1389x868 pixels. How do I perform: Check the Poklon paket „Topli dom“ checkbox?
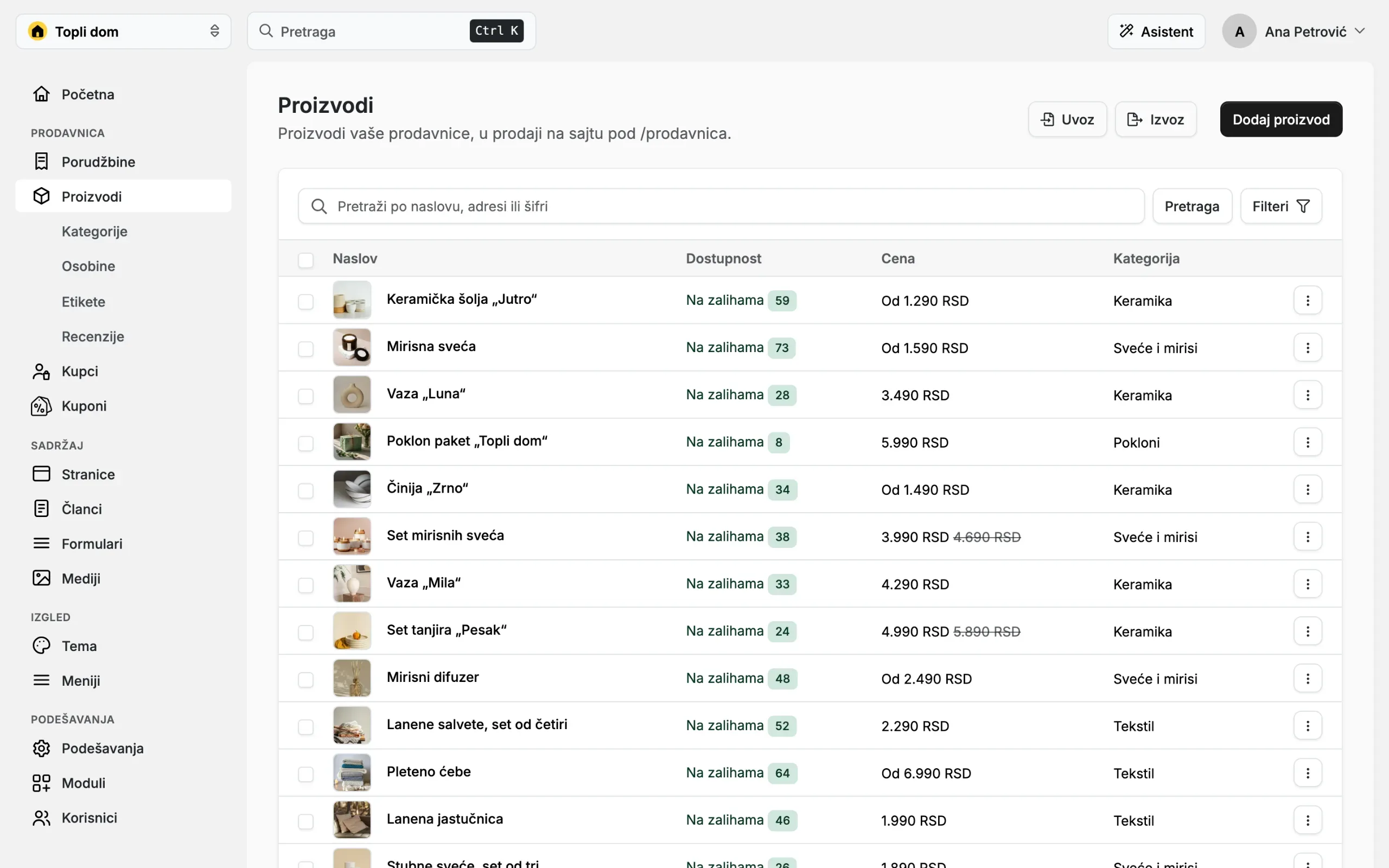click(x=306, y=443)
